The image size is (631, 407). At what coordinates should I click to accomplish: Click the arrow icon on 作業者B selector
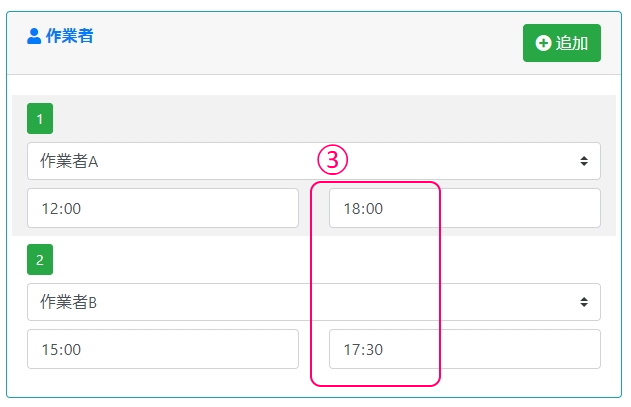pyautogui.click(x=583, y=302)
